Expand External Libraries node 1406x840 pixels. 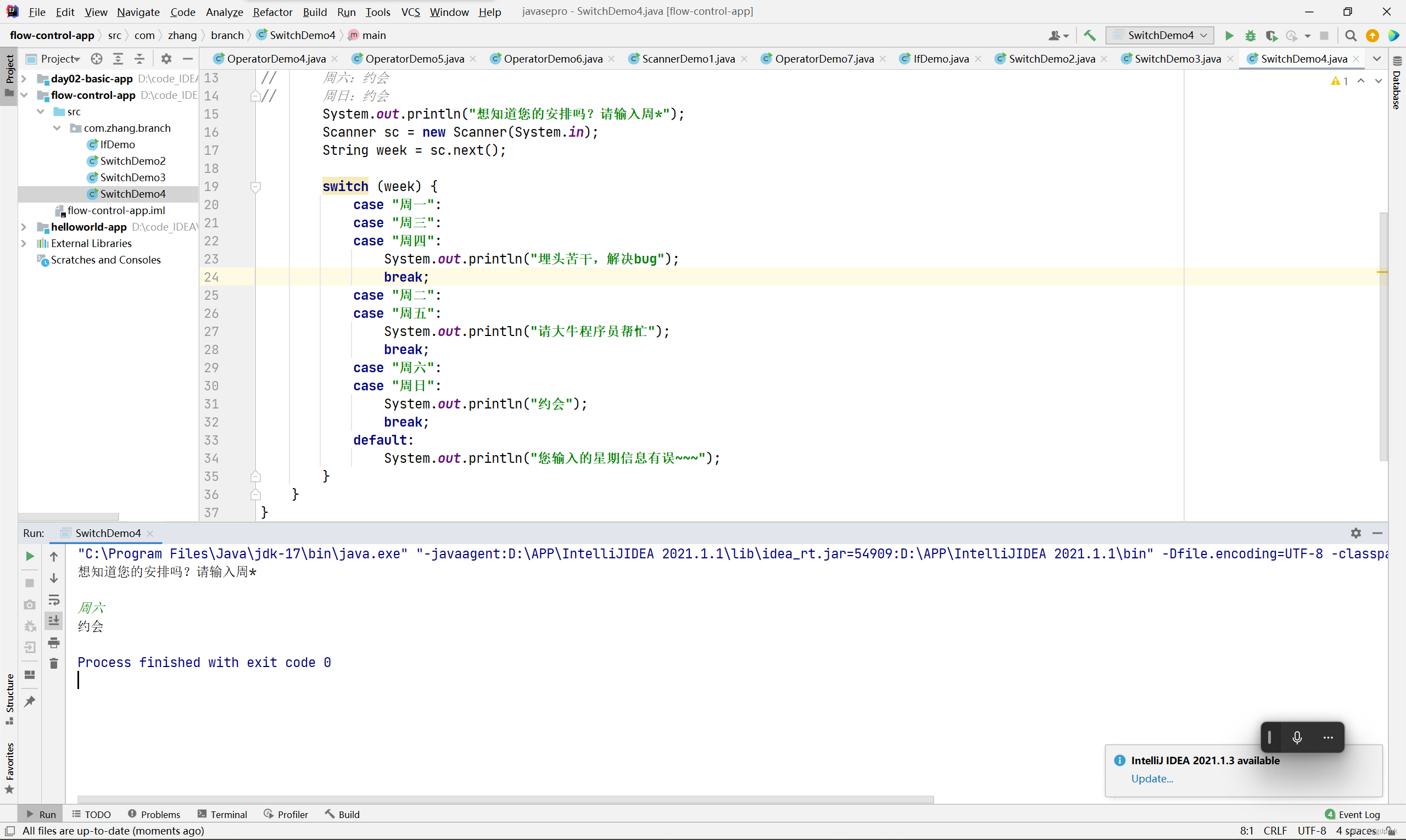(x=24, y=243)
